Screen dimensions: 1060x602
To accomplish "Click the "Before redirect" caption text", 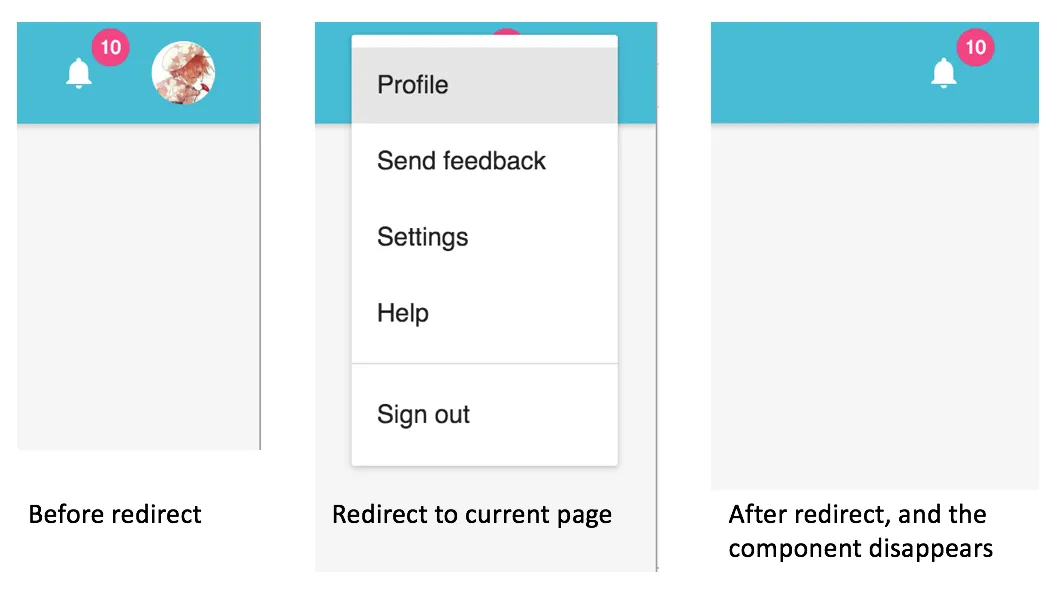I will pyautogui.click(x=115, y=515).
